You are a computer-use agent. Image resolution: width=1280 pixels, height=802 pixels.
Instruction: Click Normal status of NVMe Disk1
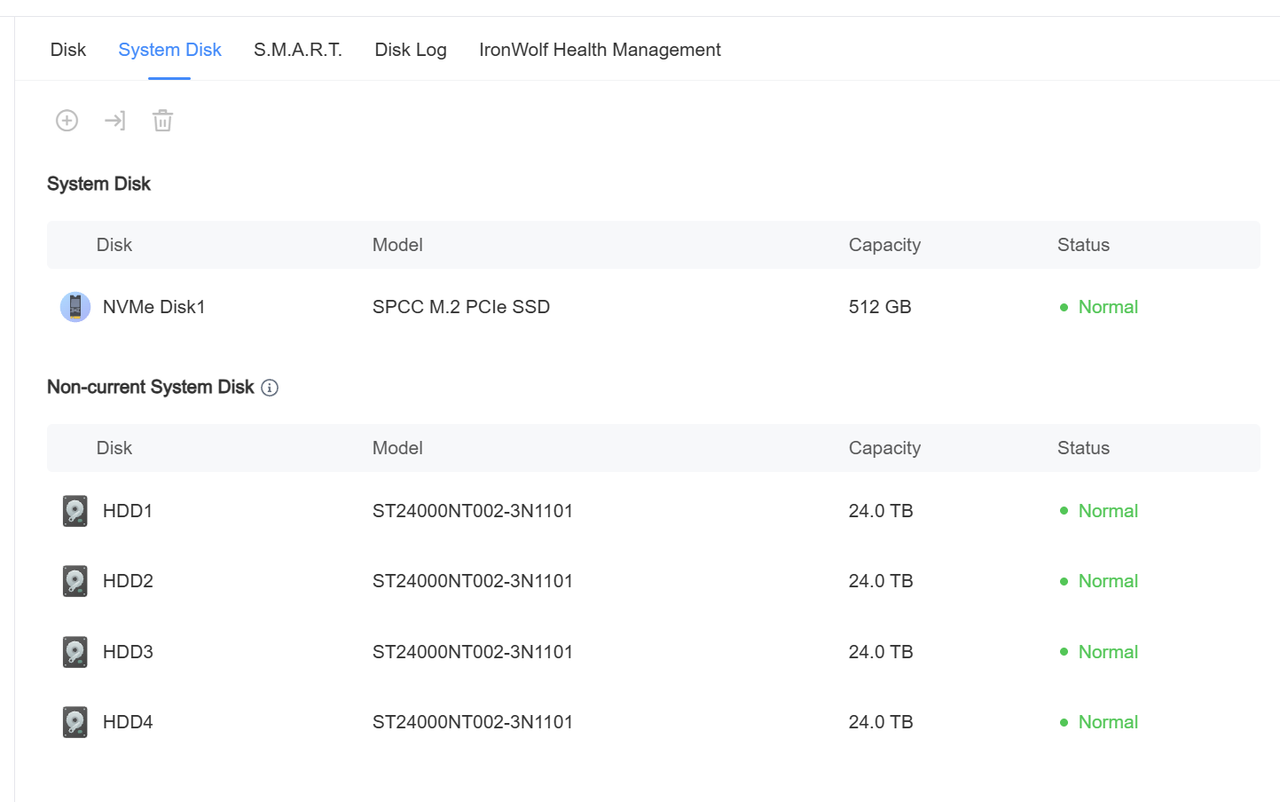(x=1108, y=307)
